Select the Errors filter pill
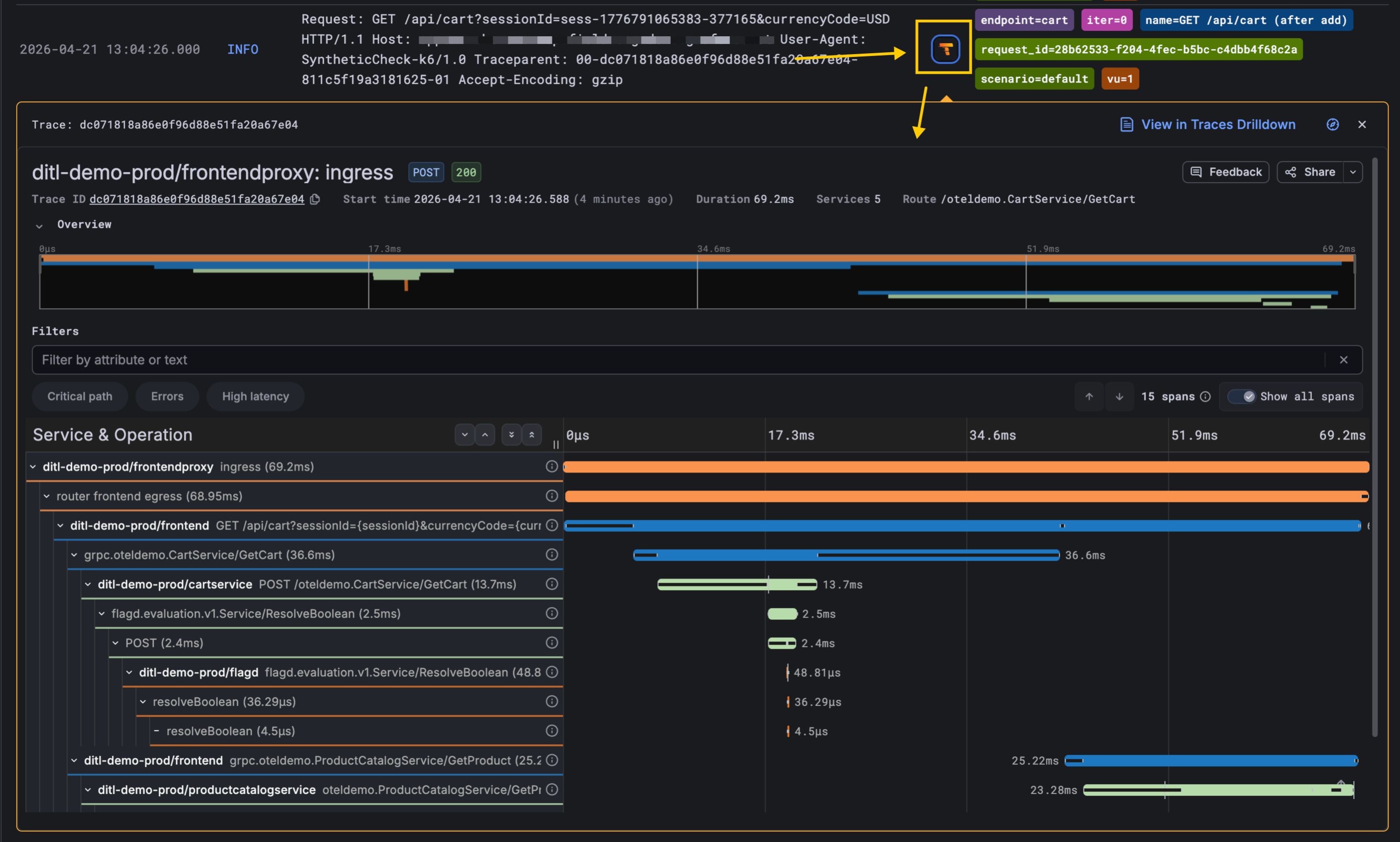 point(167,397)
